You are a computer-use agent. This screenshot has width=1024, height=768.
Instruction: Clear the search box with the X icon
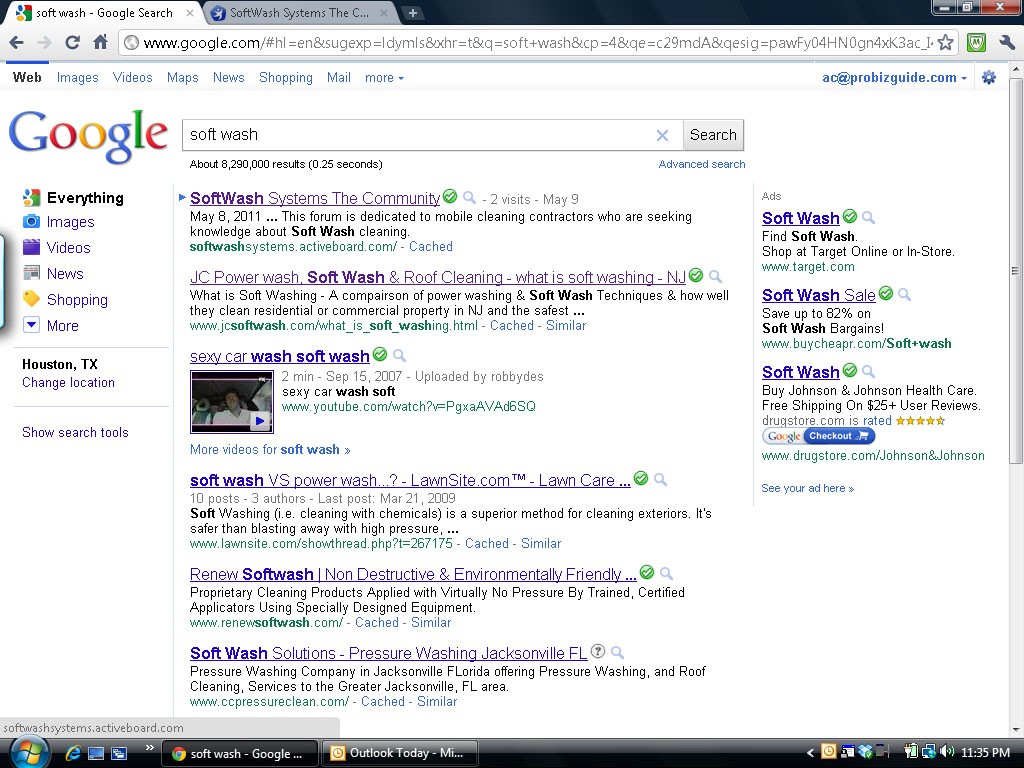pyautogui.click(x=662, y=135)
